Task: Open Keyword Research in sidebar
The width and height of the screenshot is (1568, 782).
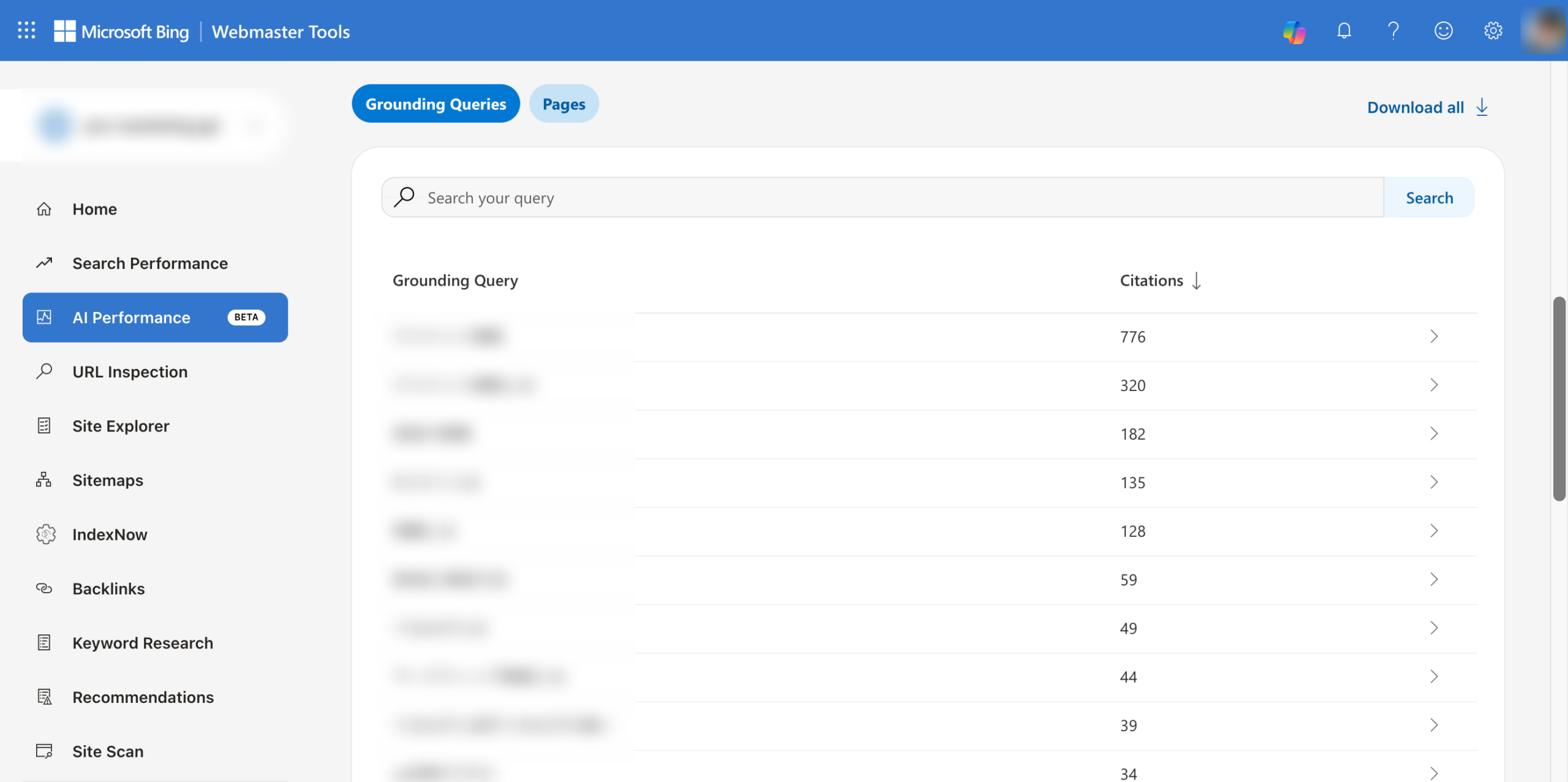Action: [x=142, y=643]
